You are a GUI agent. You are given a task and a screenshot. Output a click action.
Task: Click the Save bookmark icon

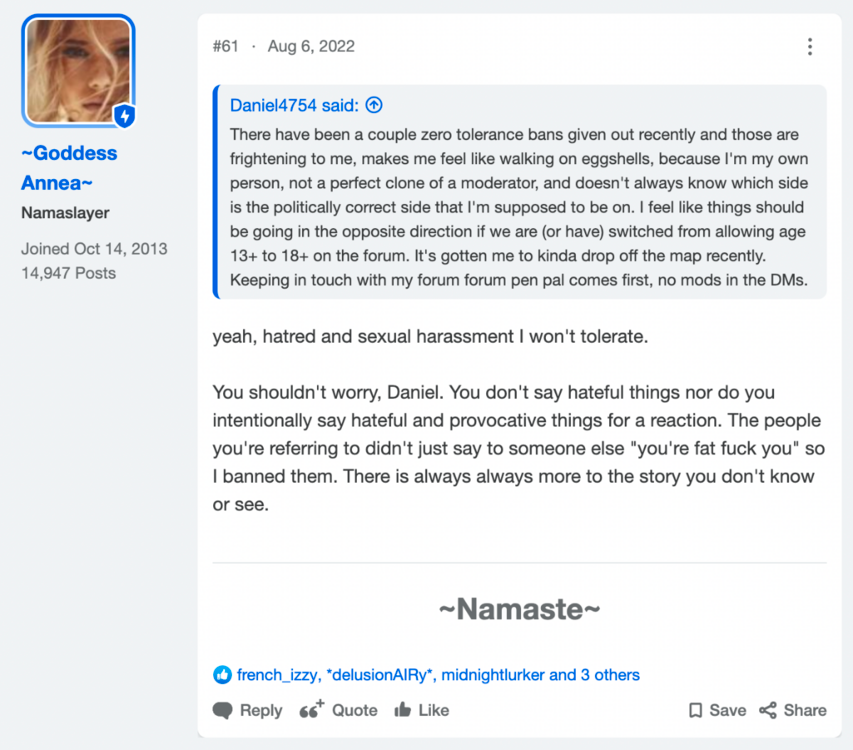(695, 710)
